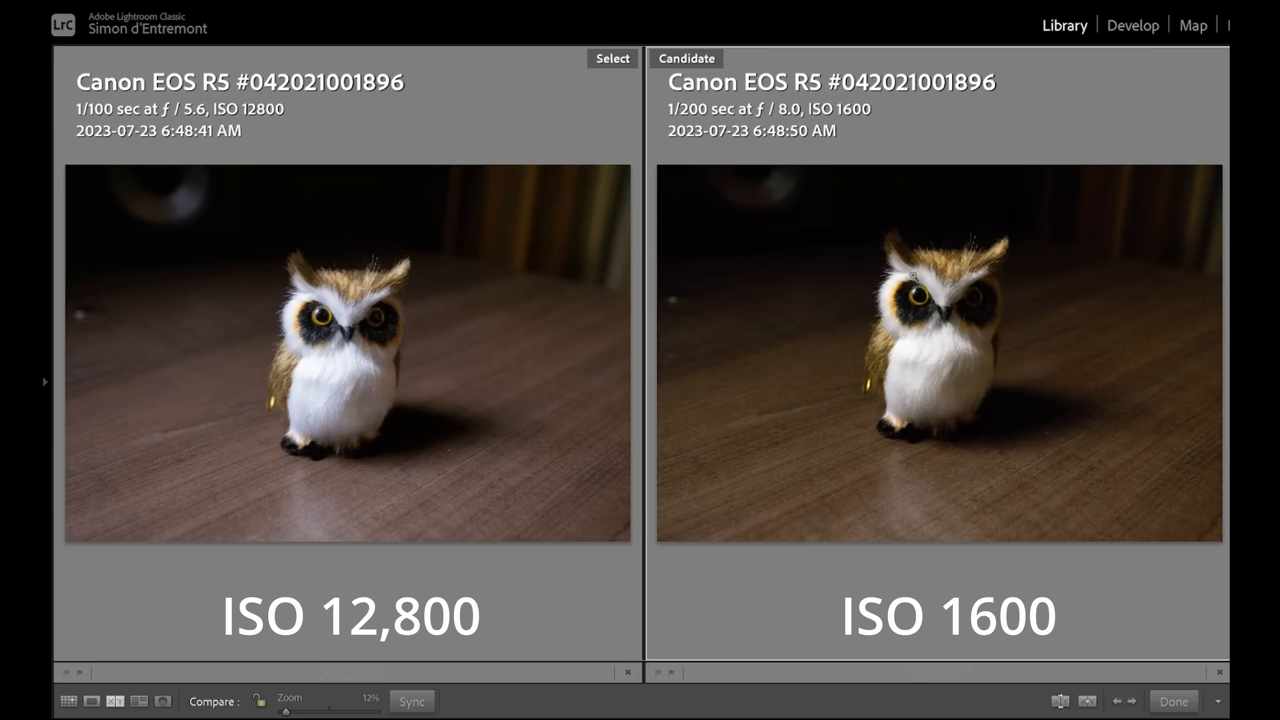Switch to the Develop module
Image resolution: width=1280 pixels, height=720 pixels.
click(x=1133, y=25)
